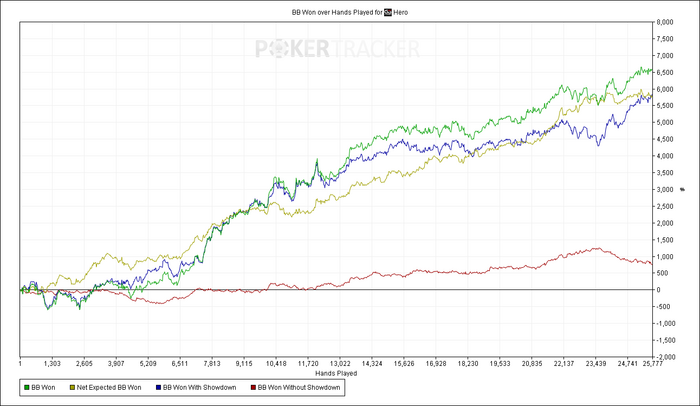700x406 pixels.
Task: Click the Hero player icon in title
Action: 388,13
